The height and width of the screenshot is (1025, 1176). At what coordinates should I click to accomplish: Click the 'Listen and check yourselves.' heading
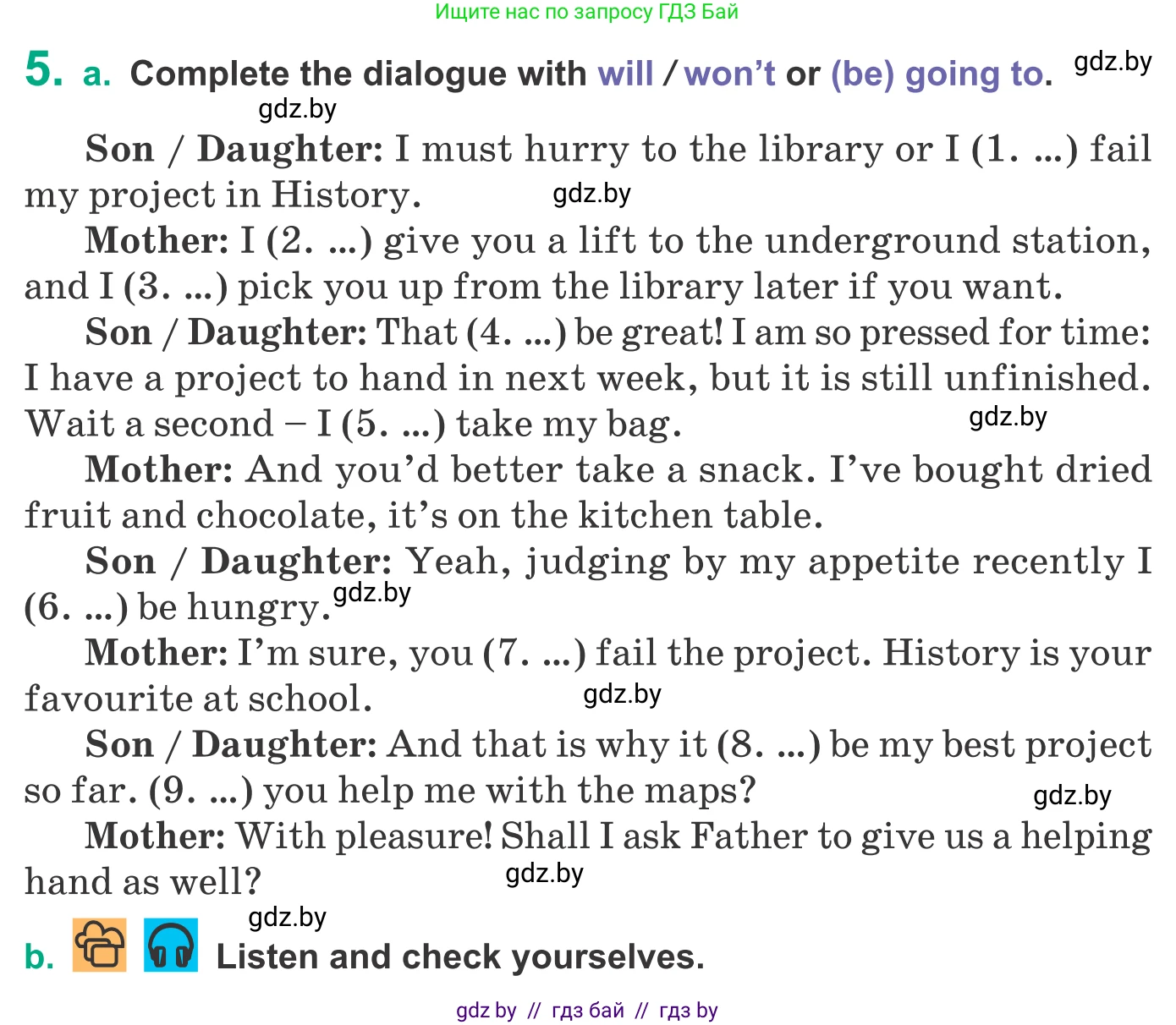(x=460, y=957)
